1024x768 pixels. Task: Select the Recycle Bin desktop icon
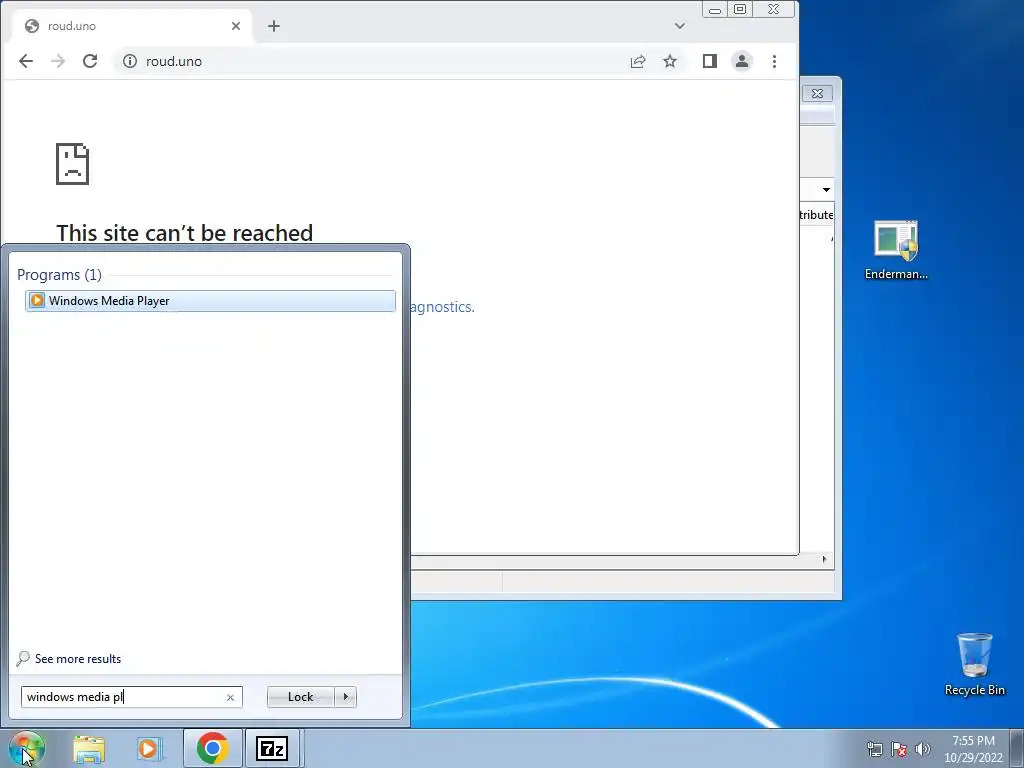[974, 664]
